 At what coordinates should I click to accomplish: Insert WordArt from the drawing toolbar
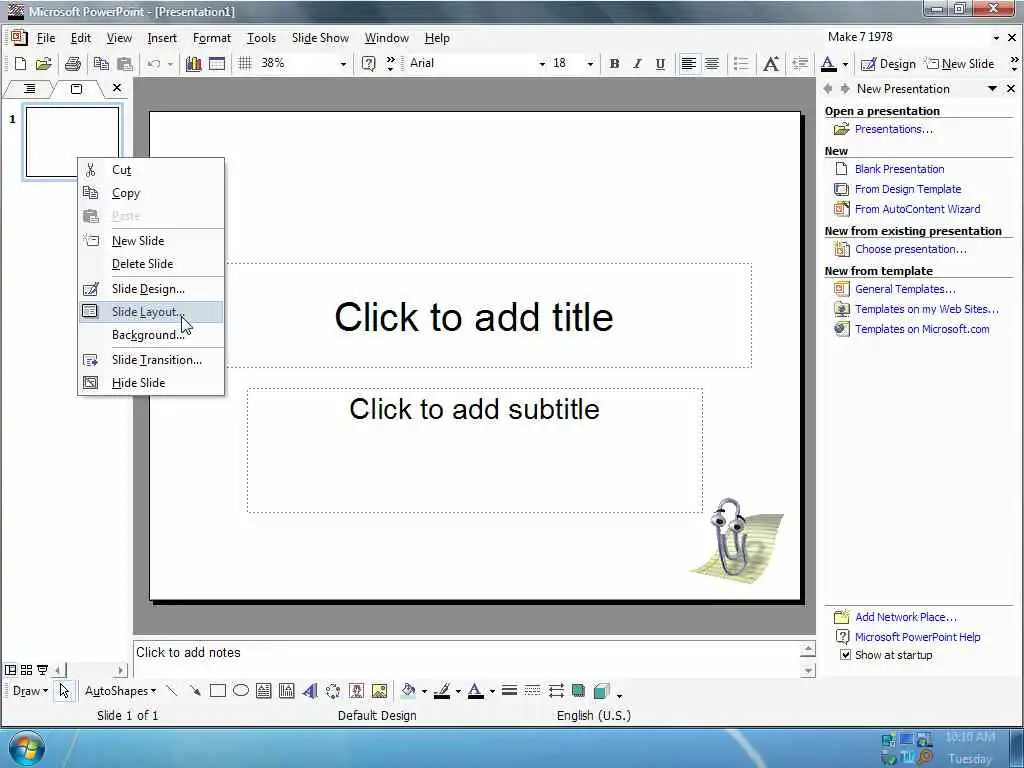[310, 691]
